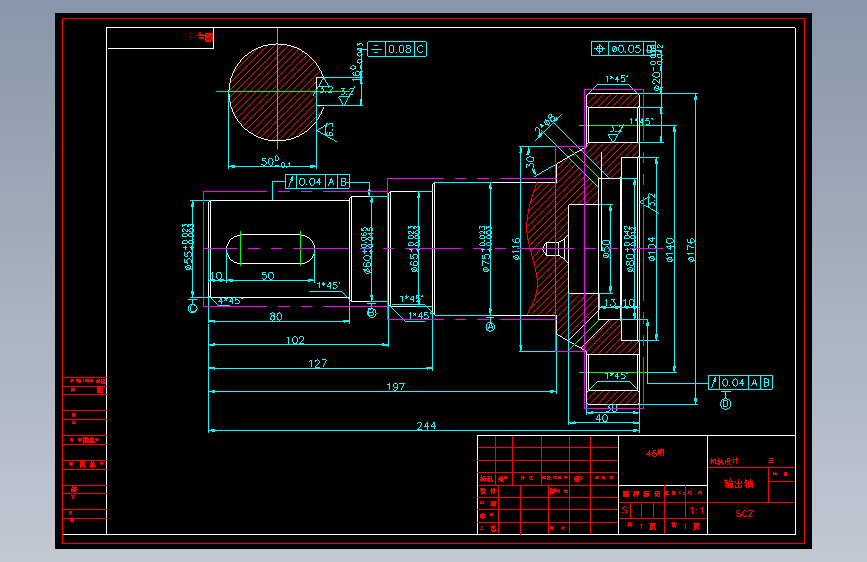Image resolution: width=867 pixels, height=562 pixels.
Task: Click the datum B circle below the shaft
Action: pos(372,313)
